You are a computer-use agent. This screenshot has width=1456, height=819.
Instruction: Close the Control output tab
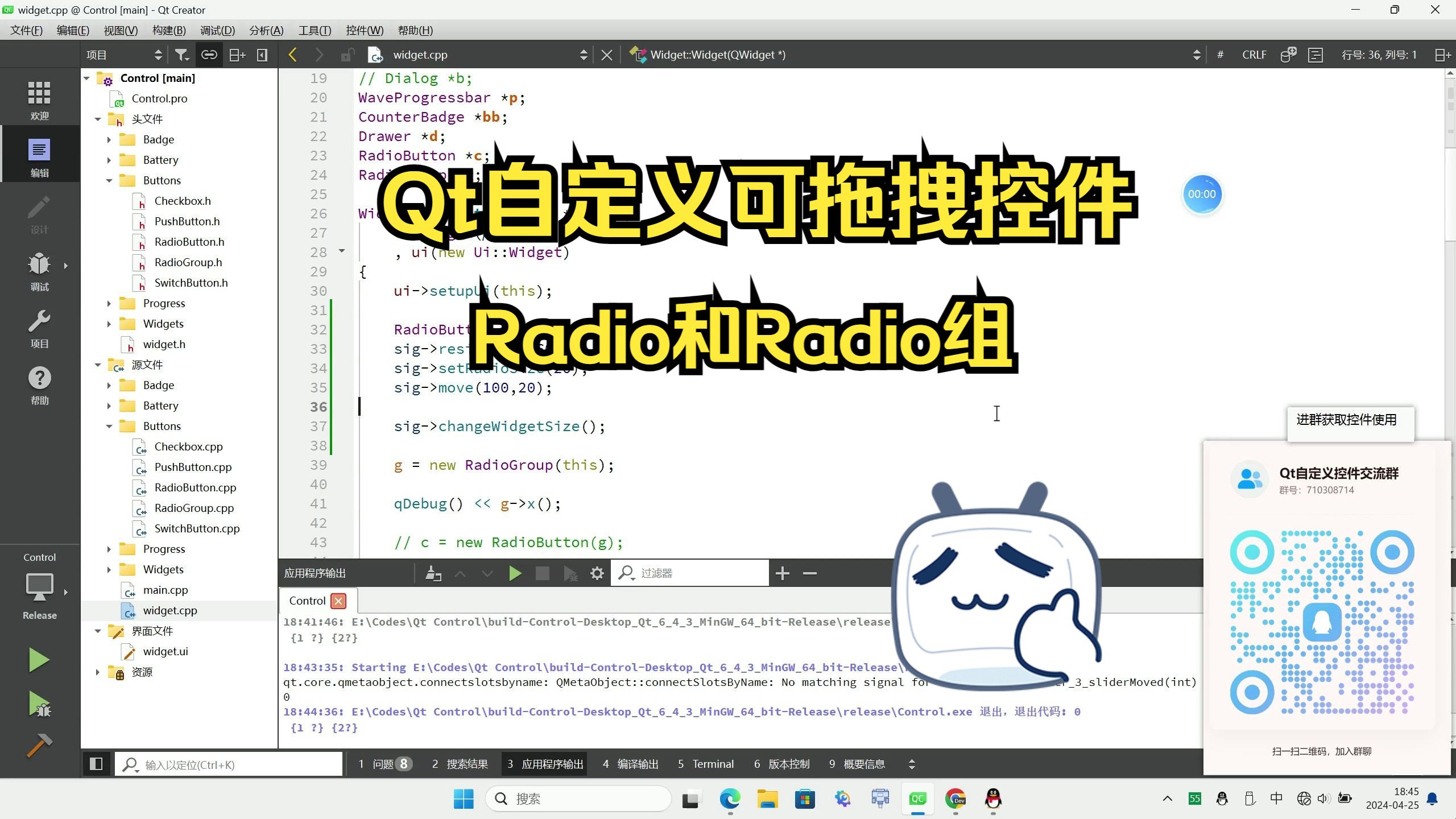click(338, 601)
